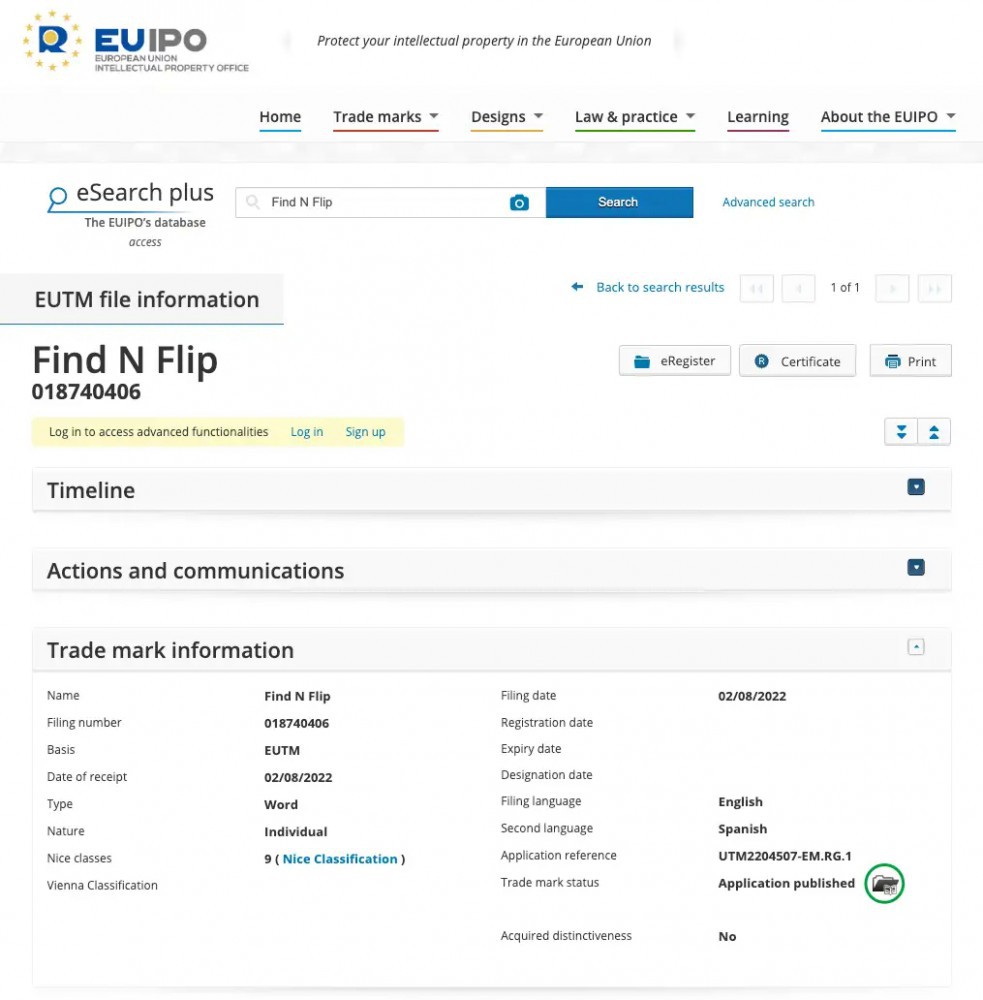Go to previous result arrow

tap(798, 288)
